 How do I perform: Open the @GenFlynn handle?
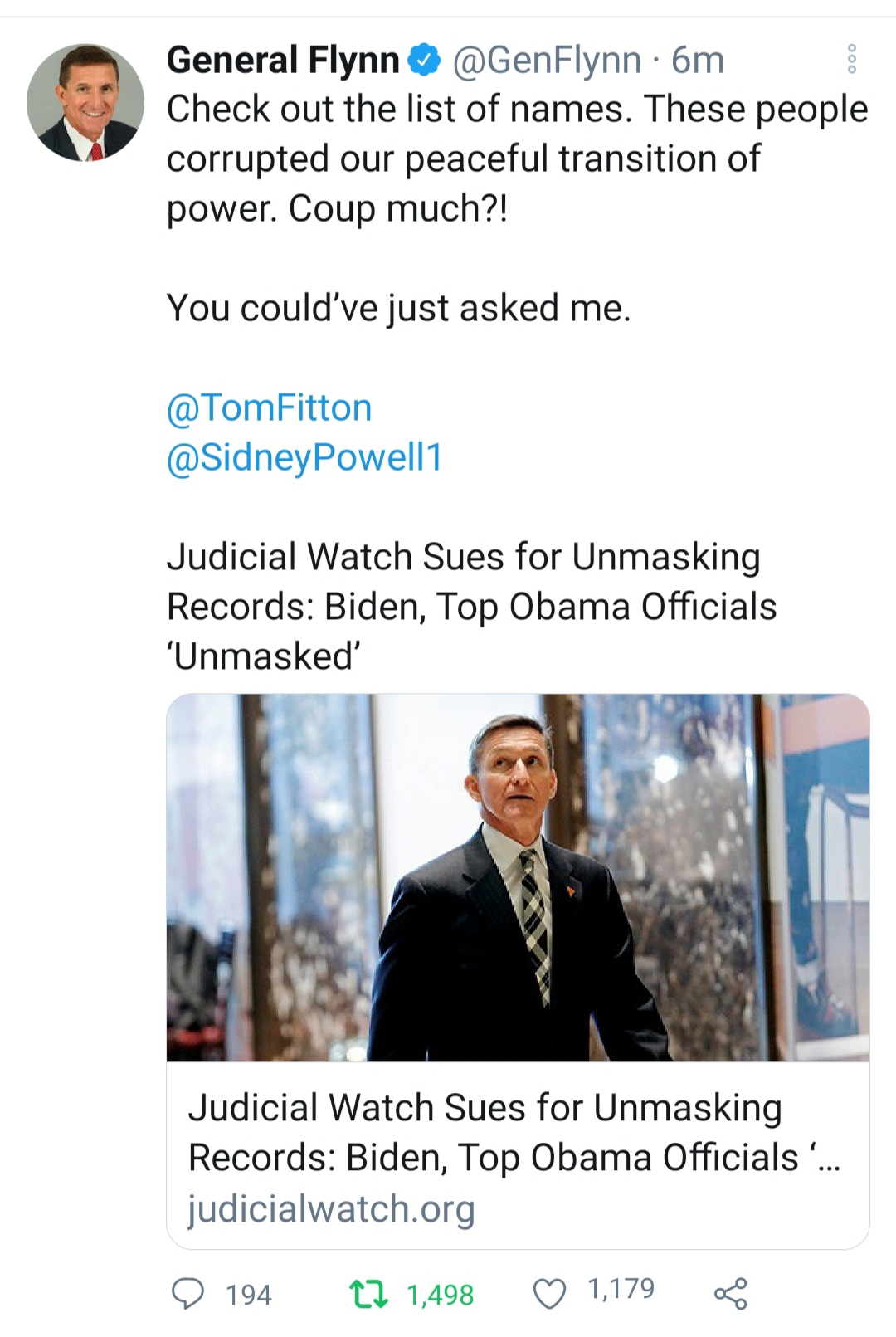[547, 60]
